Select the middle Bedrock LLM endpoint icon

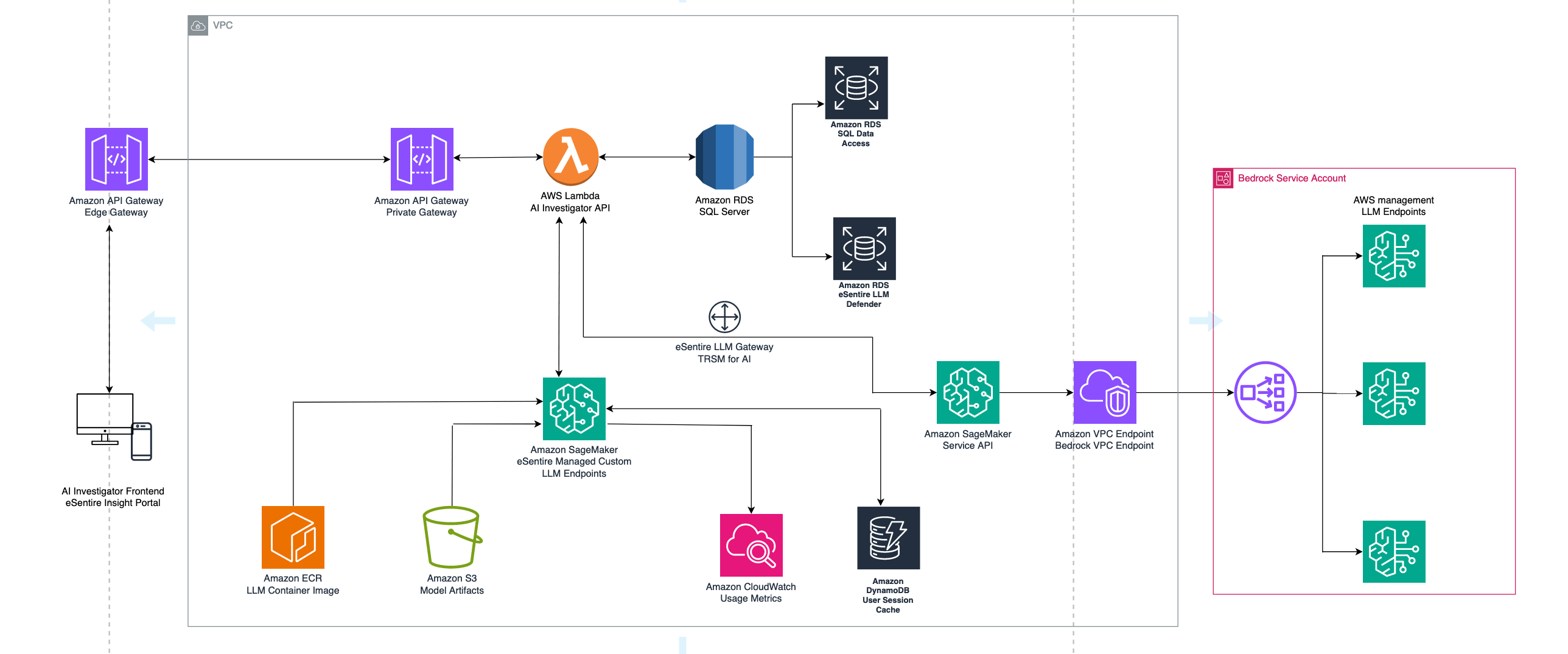coord(1394,393)
